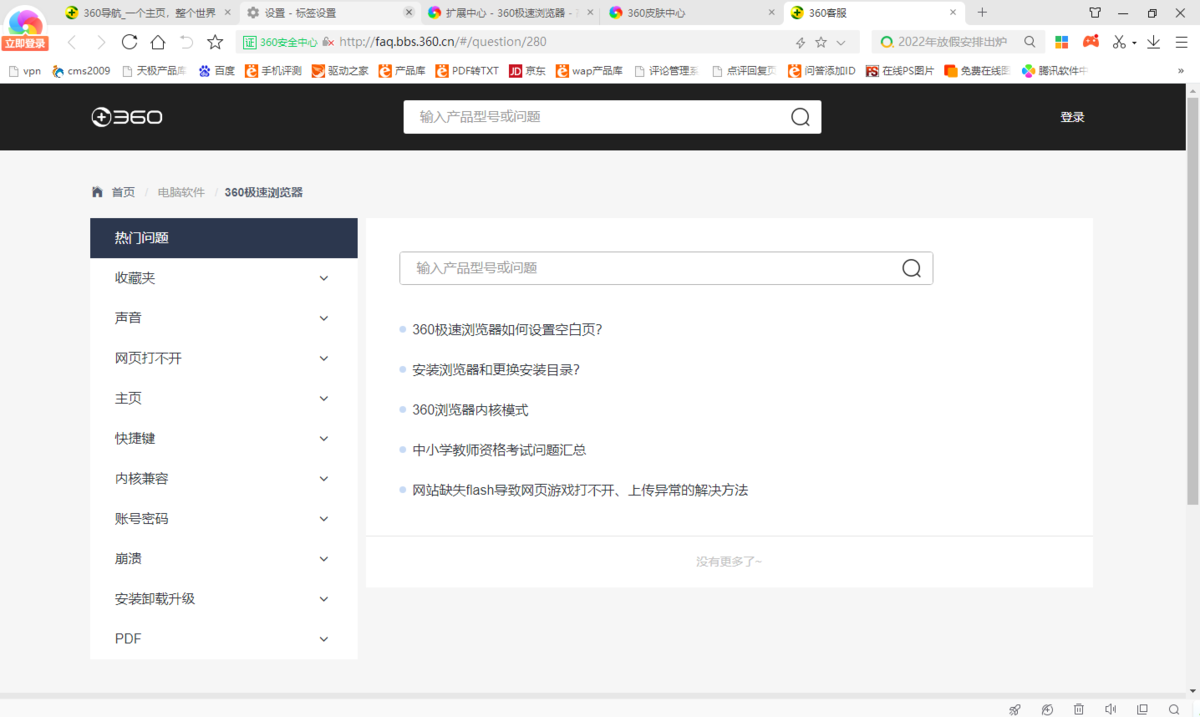
Task: Open the bookmark star dropdown next to address bar
Action: pos(840,42)
